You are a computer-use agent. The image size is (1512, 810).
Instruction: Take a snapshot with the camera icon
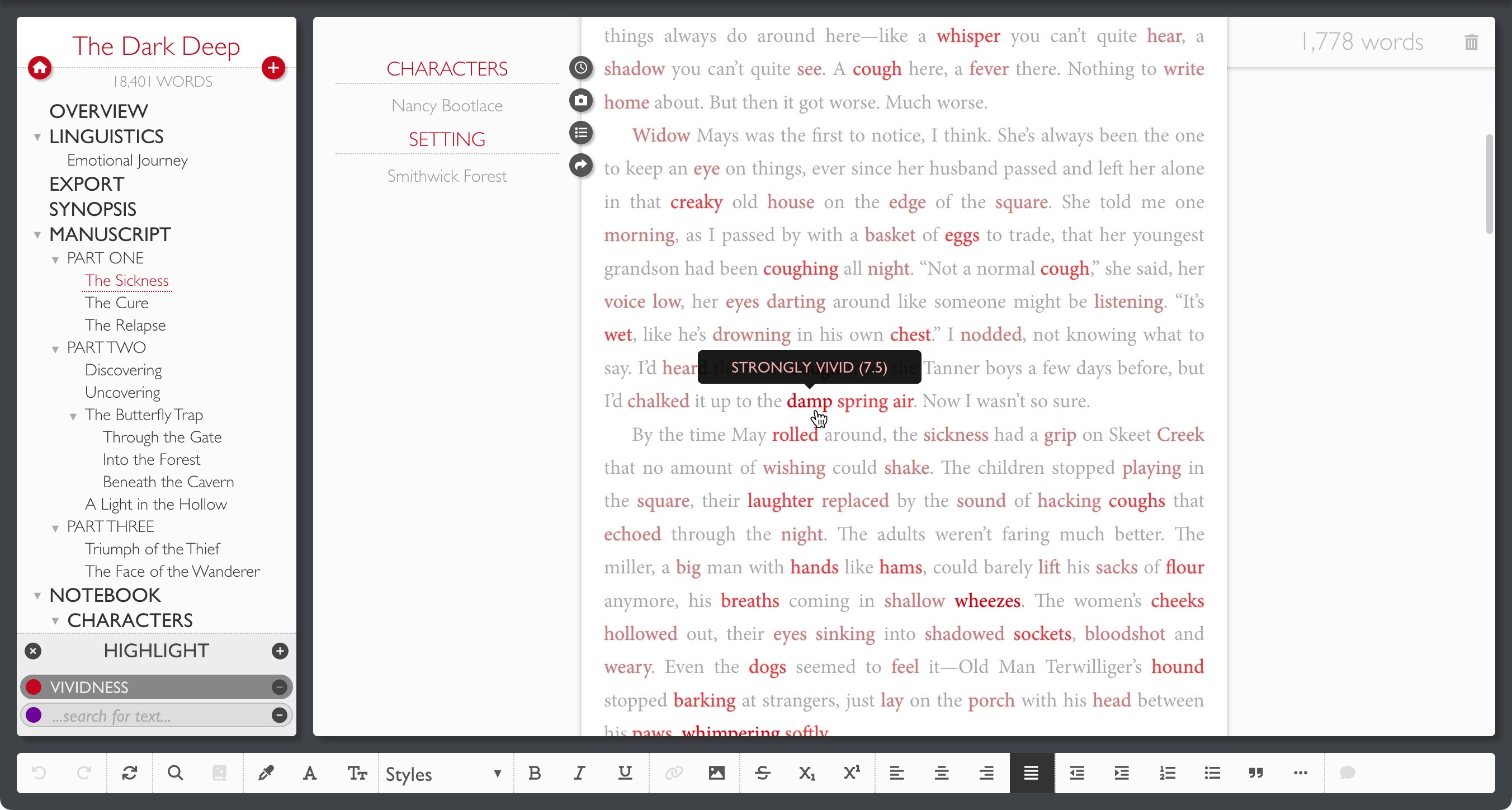[x=580, y=101]
